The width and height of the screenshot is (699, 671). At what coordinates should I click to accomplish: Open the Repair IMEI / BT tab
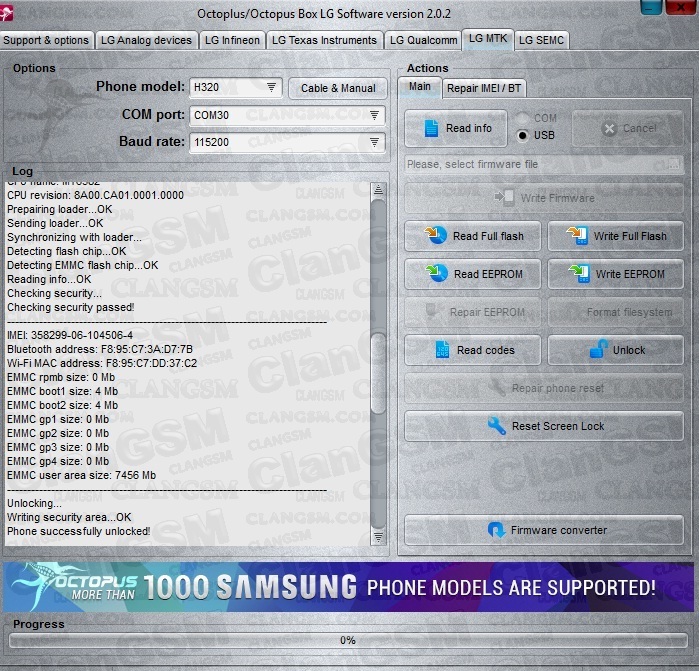(484, 88)
